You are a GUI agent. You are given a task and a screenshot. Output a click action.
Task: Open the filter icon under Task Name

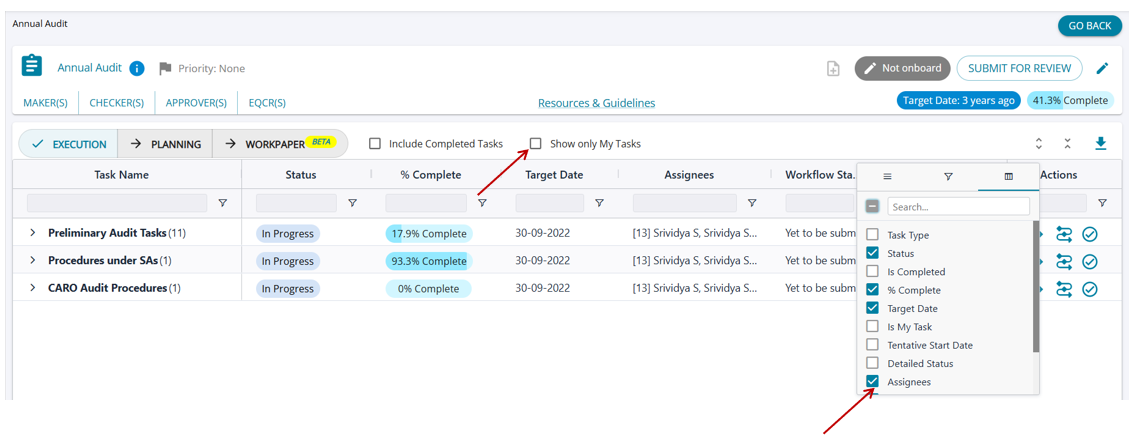tap(222, 203)
